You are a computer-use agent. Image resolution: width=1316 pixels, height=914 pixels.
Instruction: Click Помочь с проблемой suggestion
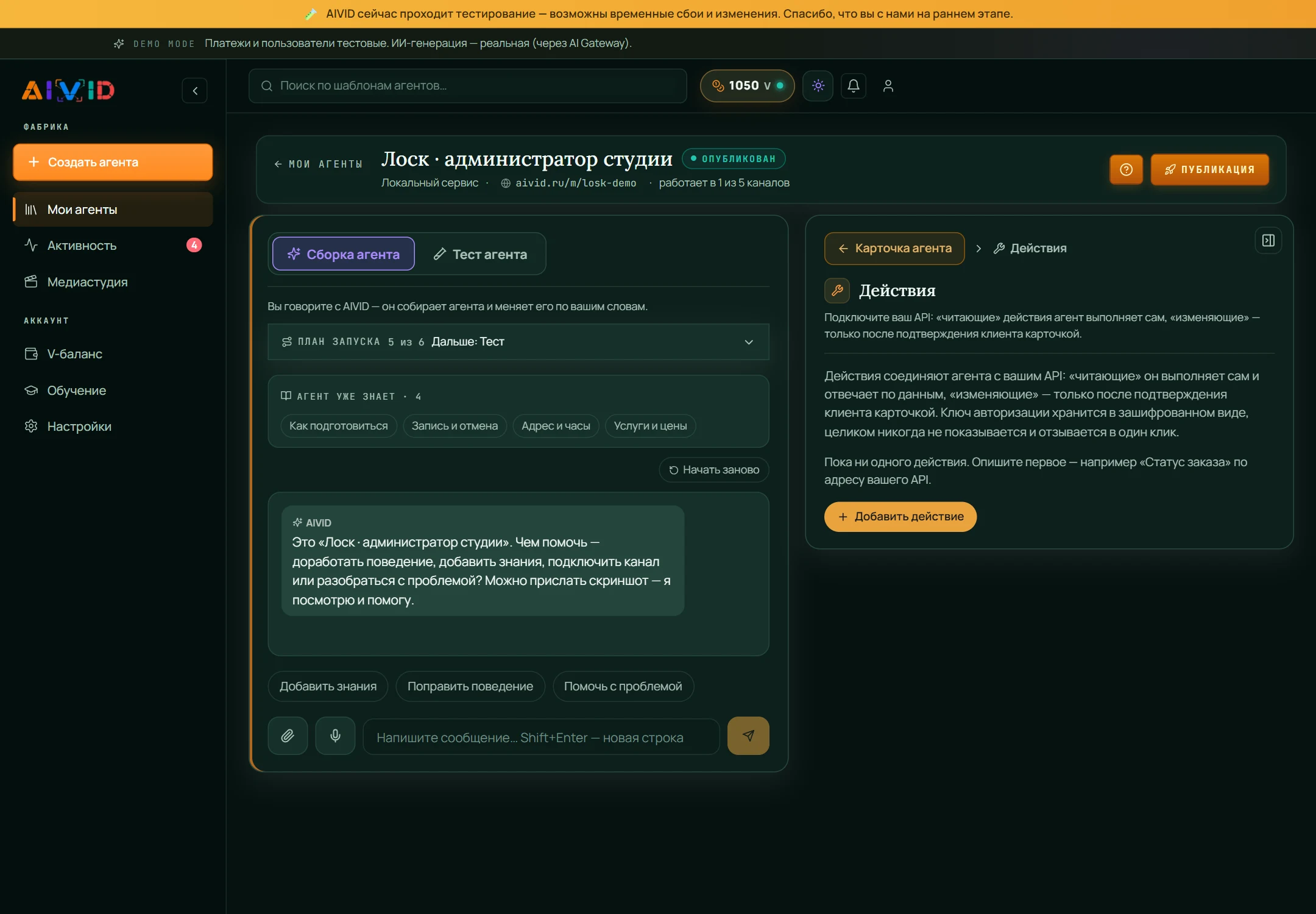(x=623, y=687)
